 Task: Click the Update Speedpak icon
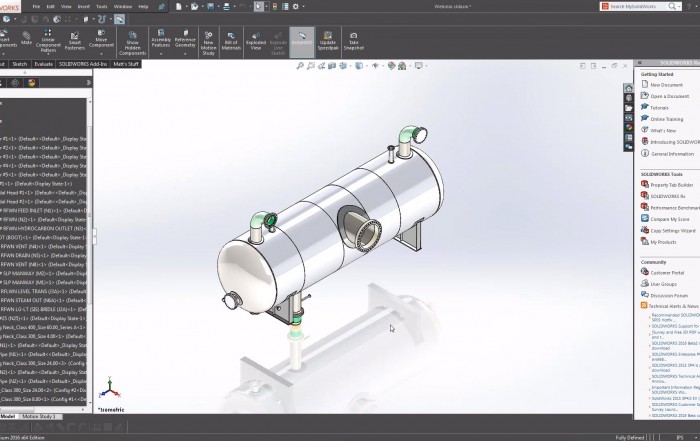tap(327, 40)
